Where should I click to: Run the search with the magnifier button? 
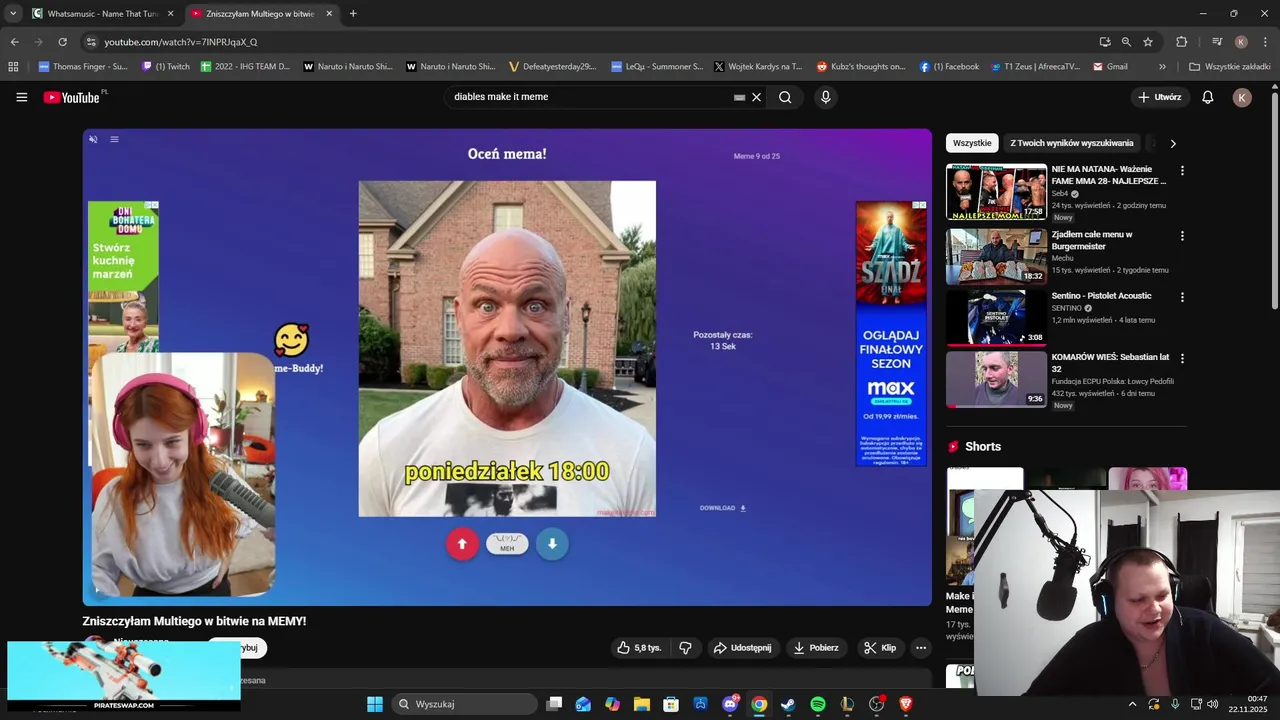click(x=785, y=97)
